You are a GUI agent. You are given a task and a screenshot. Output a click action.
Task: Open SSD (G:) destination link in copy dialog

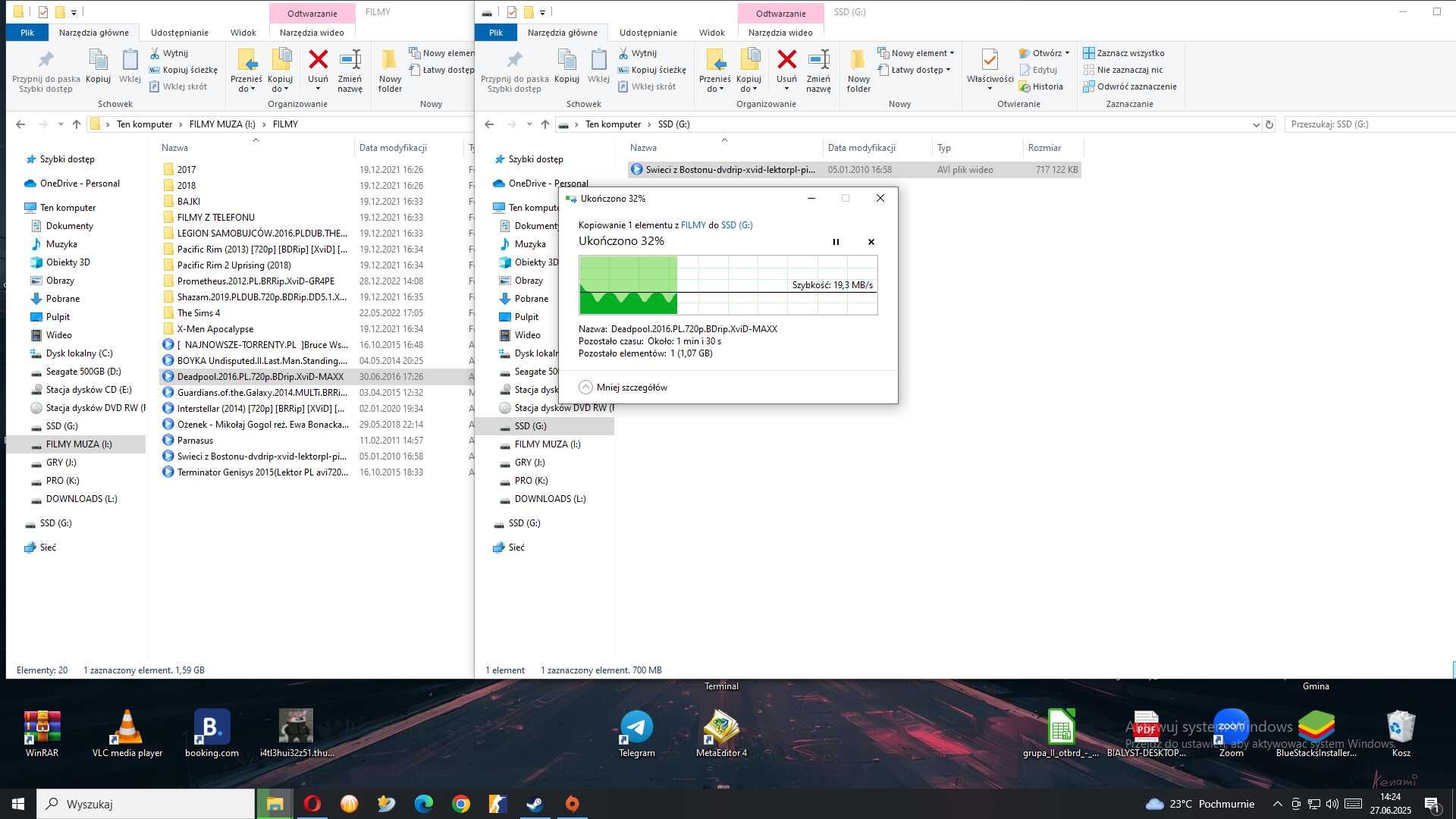point(736,225)
